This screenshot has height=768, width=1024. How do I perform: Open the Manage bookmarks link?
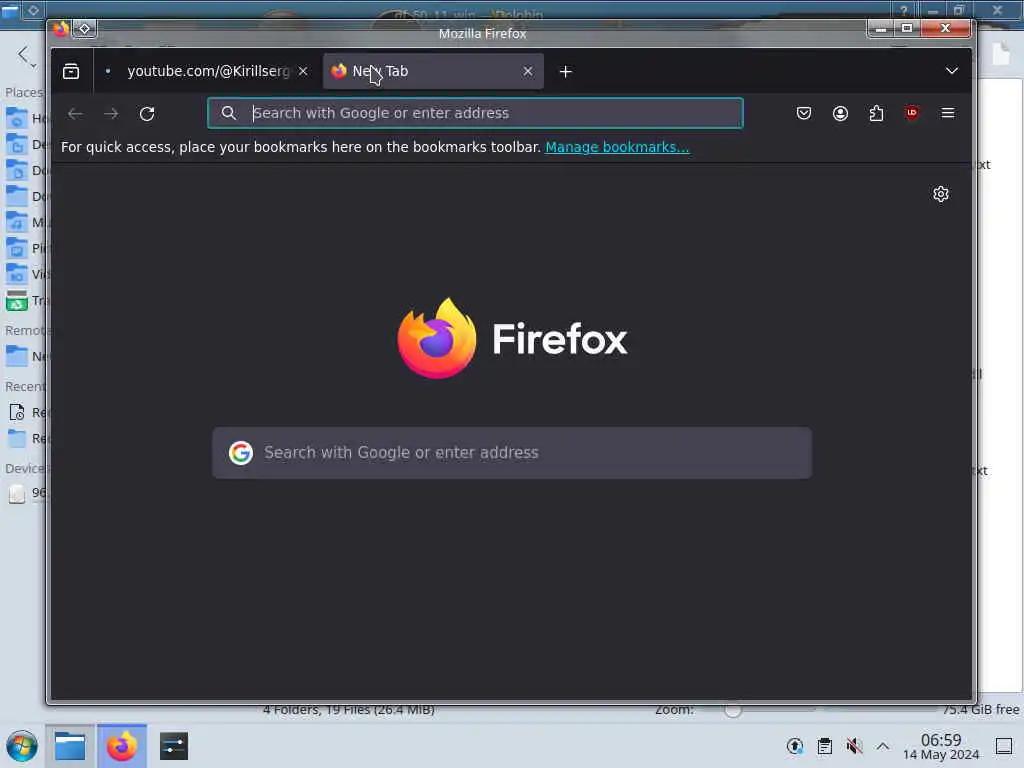point(617,147)
